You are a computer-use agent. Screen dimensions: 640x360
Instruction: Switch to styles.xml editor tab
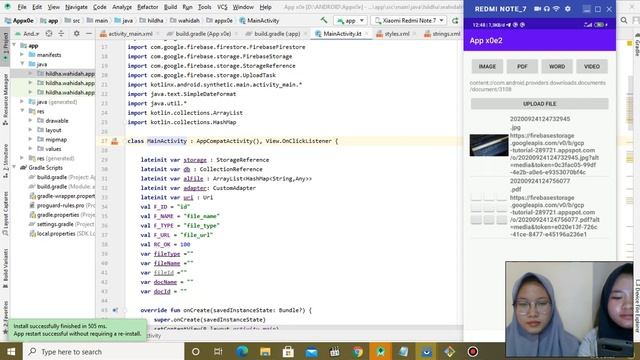coord(396,34)
